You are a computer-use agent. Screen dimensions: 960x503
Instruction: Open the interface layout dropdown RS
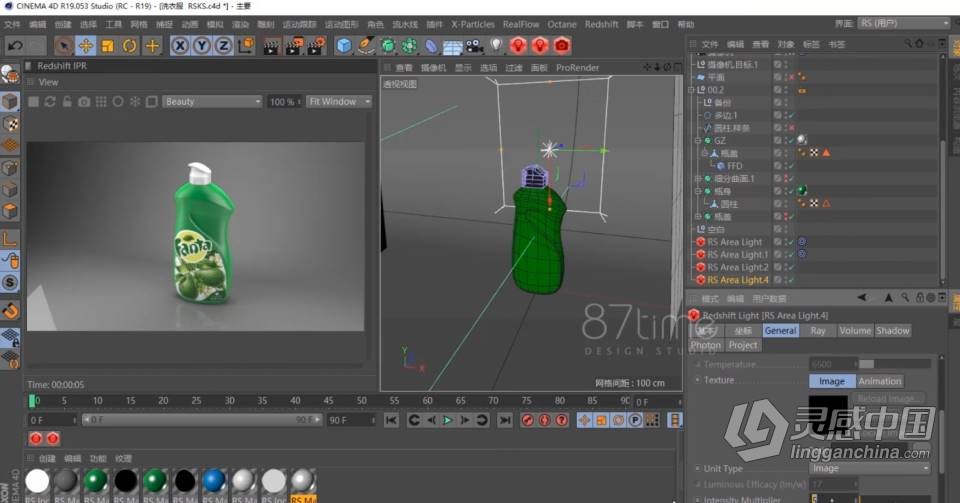(904, 23)
